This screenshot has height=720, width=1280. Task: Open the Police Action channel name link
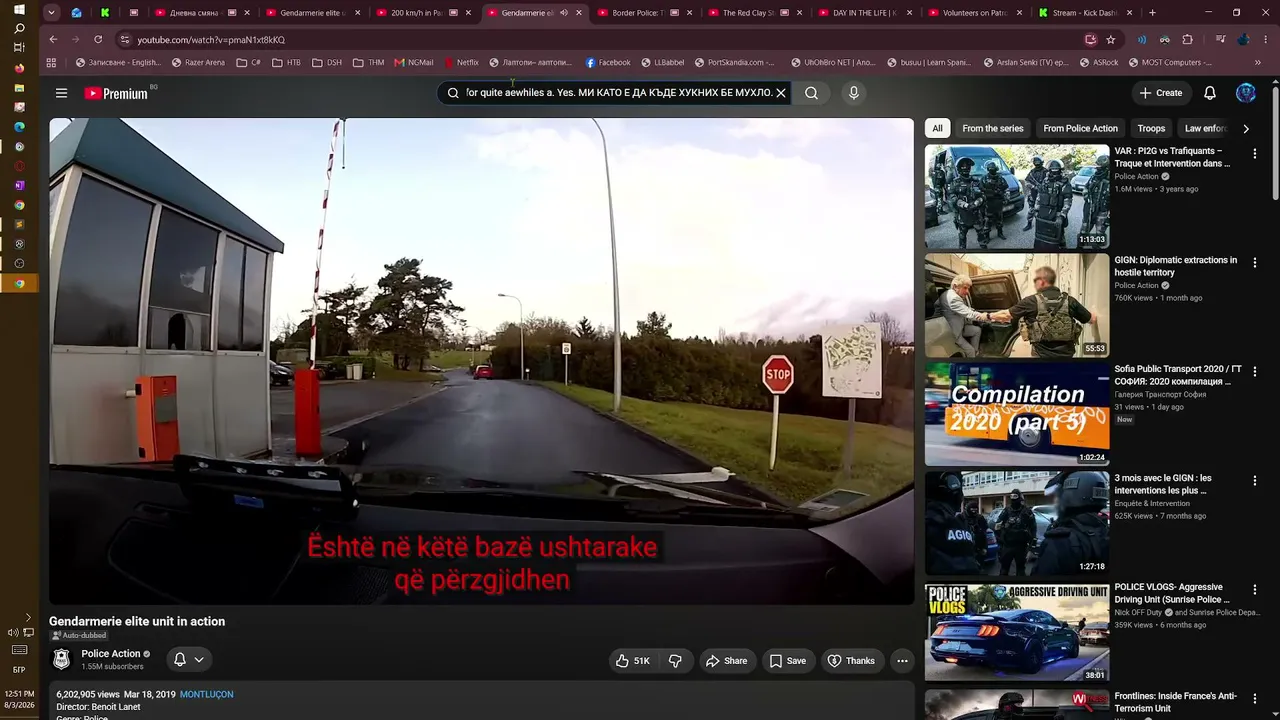[x=111, y=654]
